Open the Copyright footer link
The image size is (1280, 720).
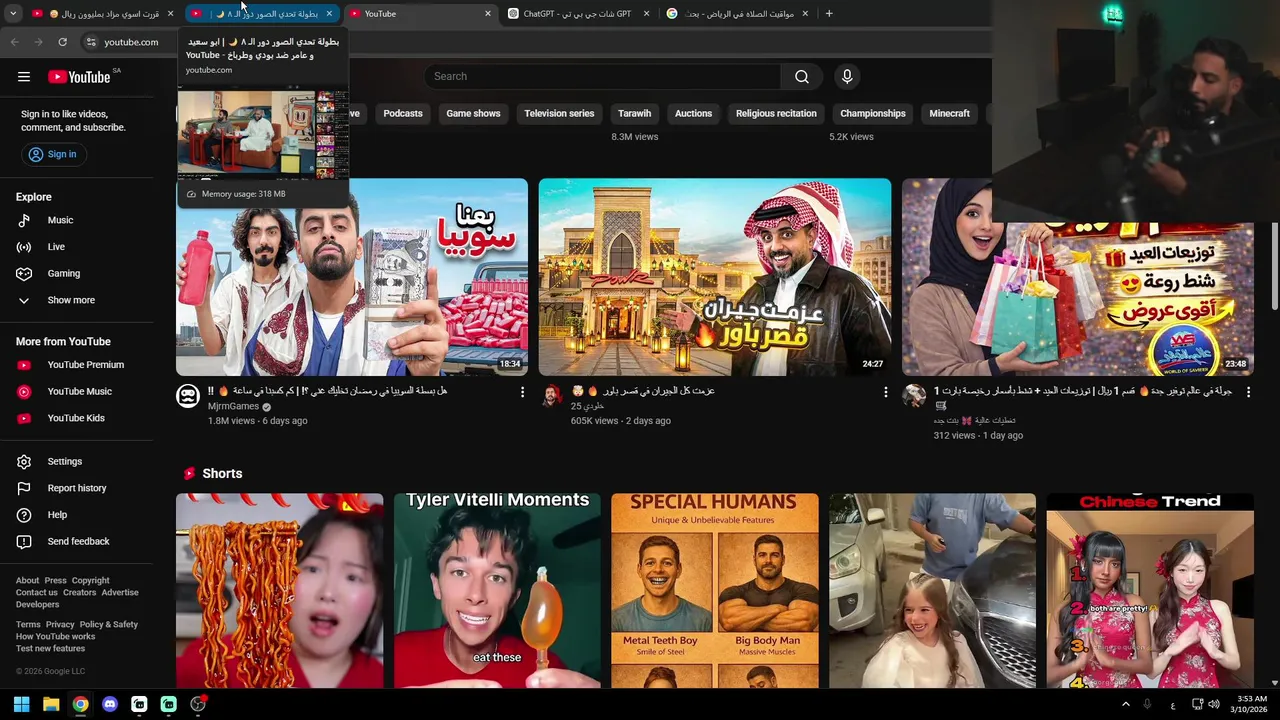click(90, 581)
